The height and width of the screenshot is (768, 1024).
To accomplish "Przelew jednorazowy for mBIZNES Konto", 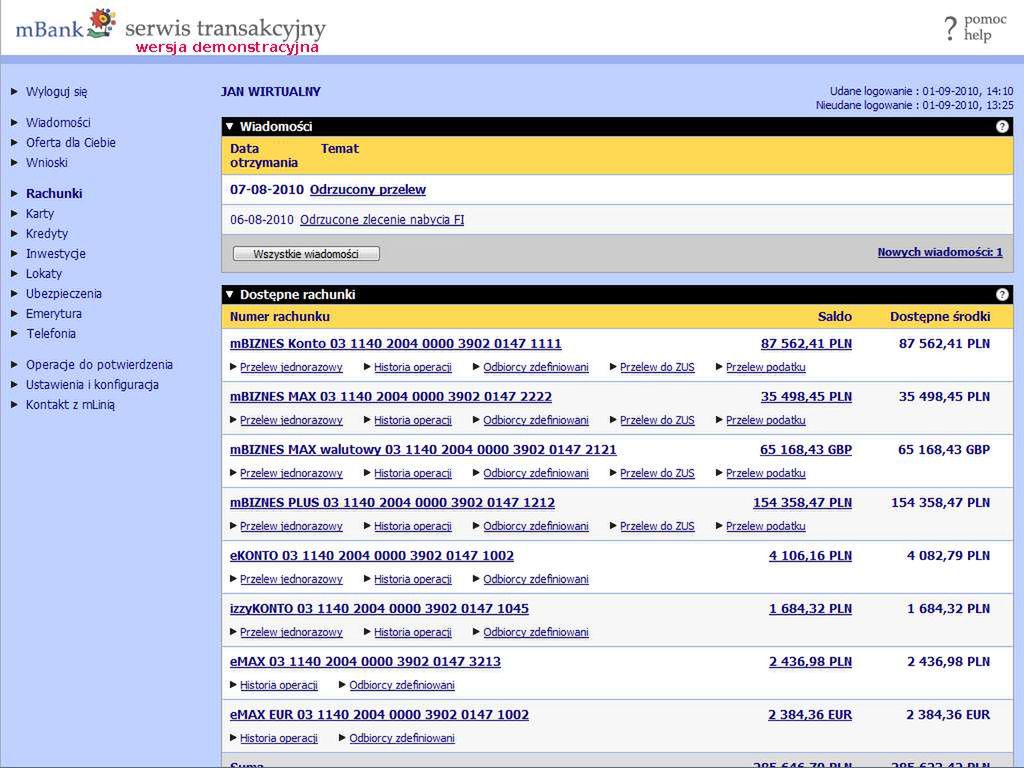I will pyautogui.click(x=291, y=367).
